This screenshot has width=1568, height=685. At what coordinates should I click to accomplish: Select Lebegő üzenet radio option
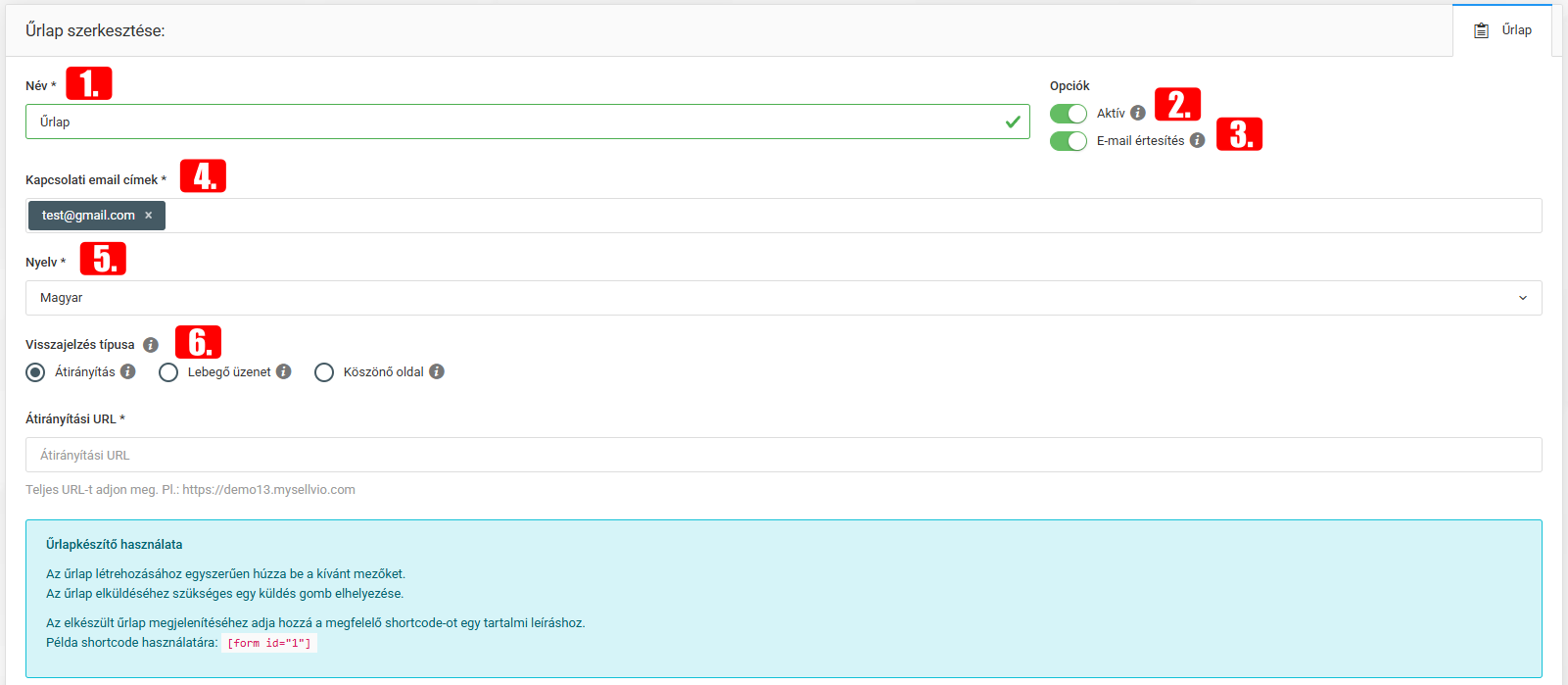[168, 372]
